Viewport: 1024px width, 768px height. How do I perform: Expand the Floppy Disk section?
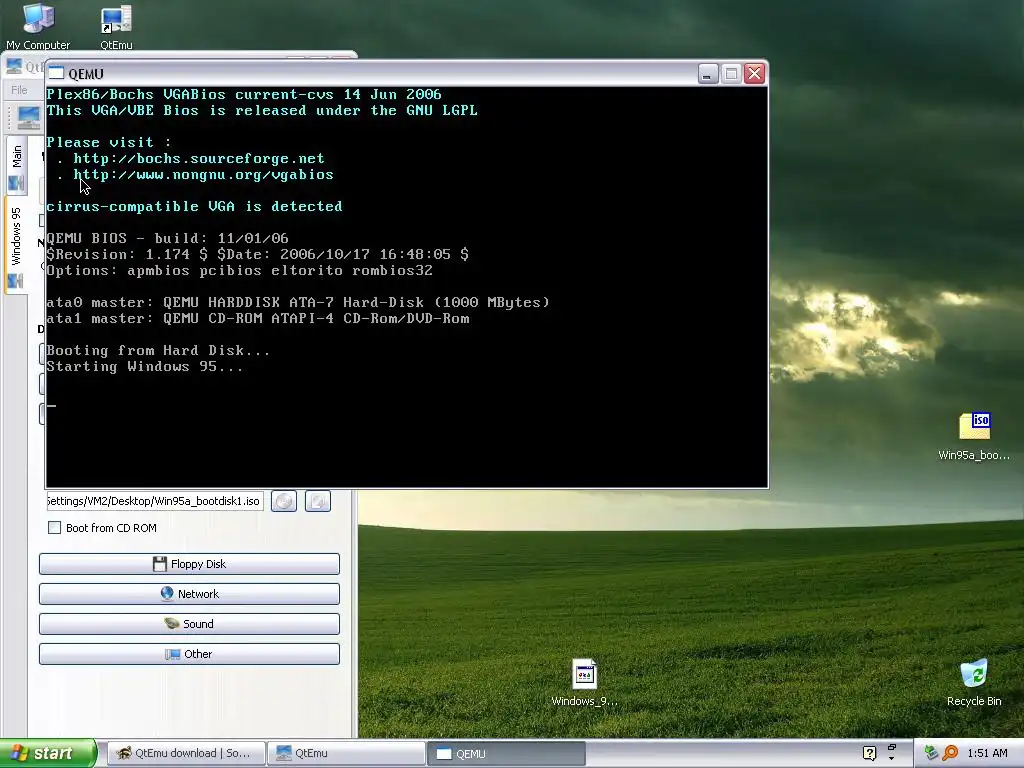[x=189, y=564]
